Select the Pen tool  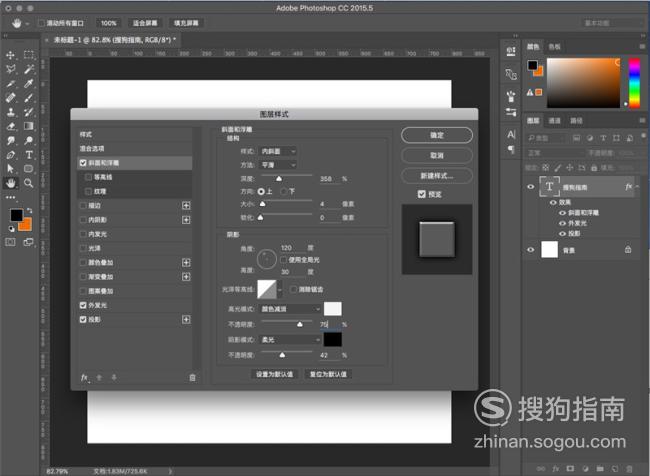pos(11,155)
